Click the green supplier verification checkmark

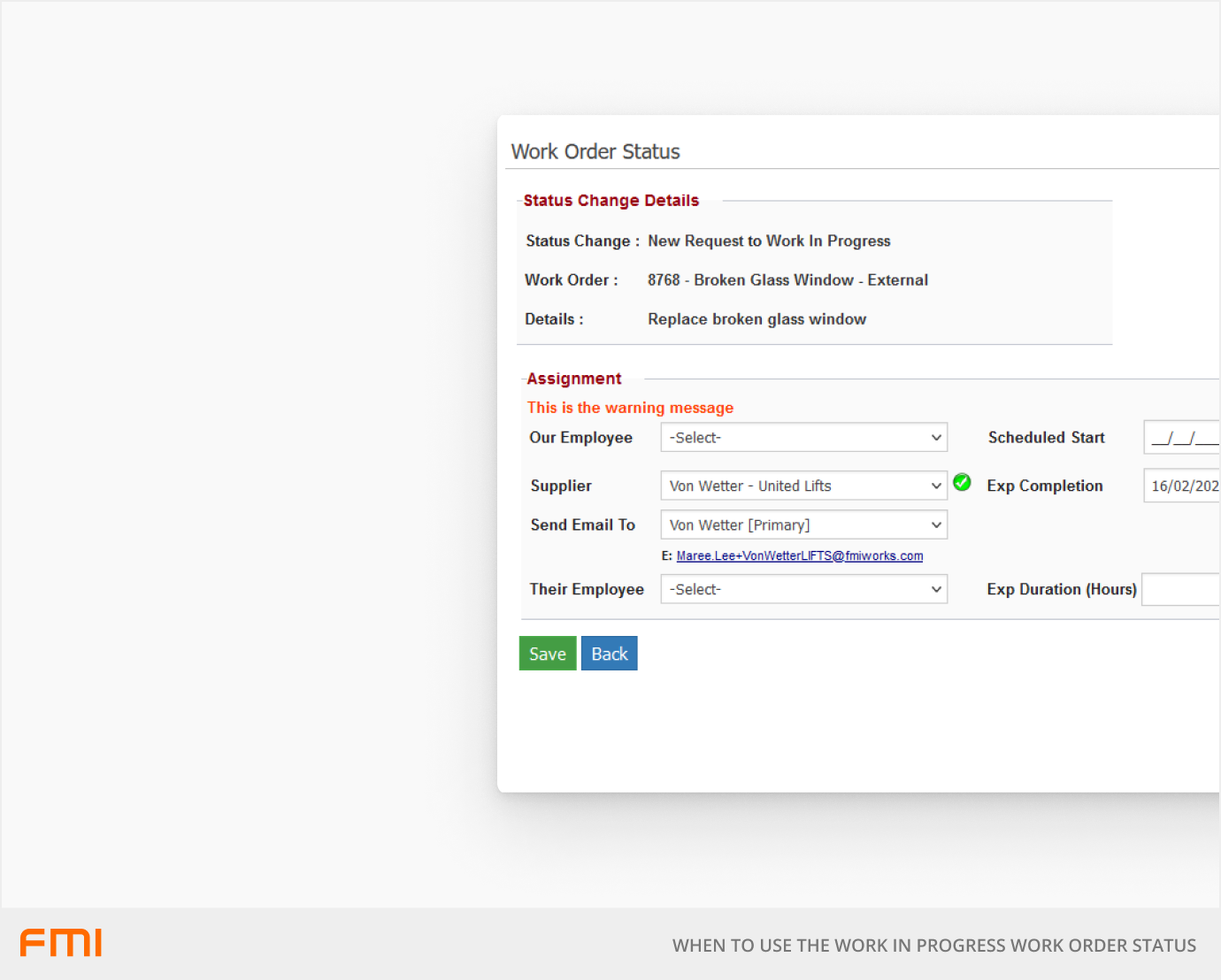pyautogui.click(x=962, y=483)
